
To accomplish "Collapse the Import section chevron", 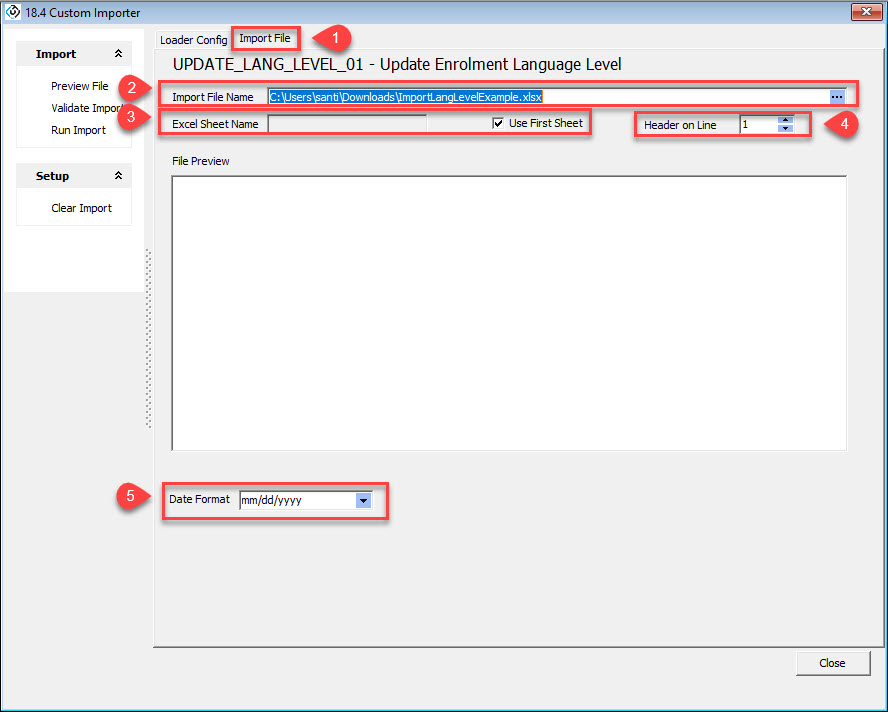I will (x=118, y=54).
